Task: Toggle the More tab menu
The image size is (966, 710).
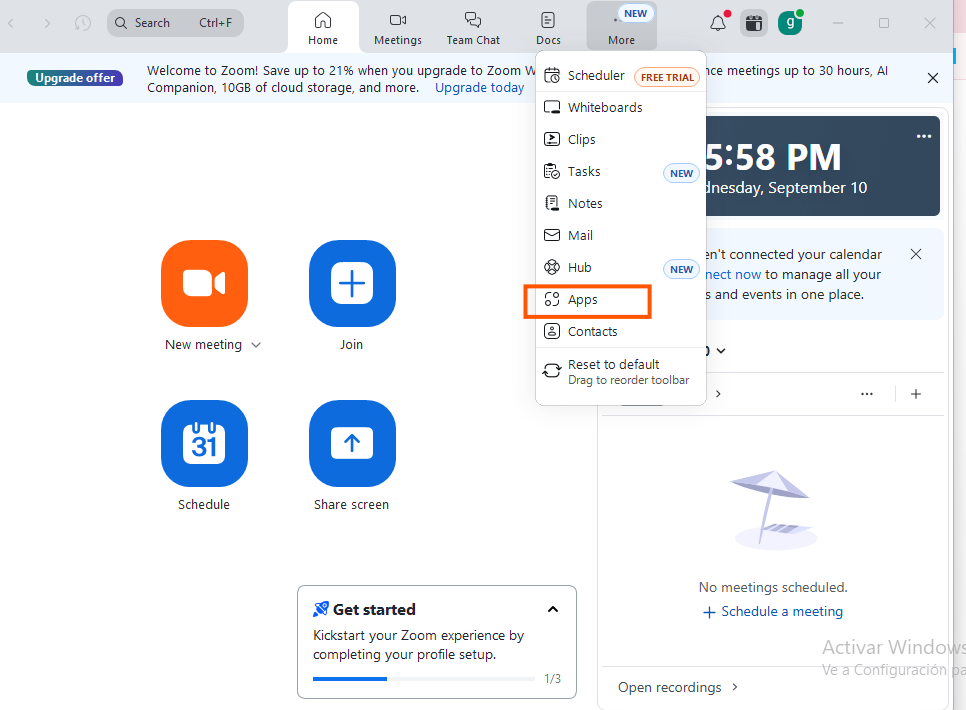Action: coord(622,27)
